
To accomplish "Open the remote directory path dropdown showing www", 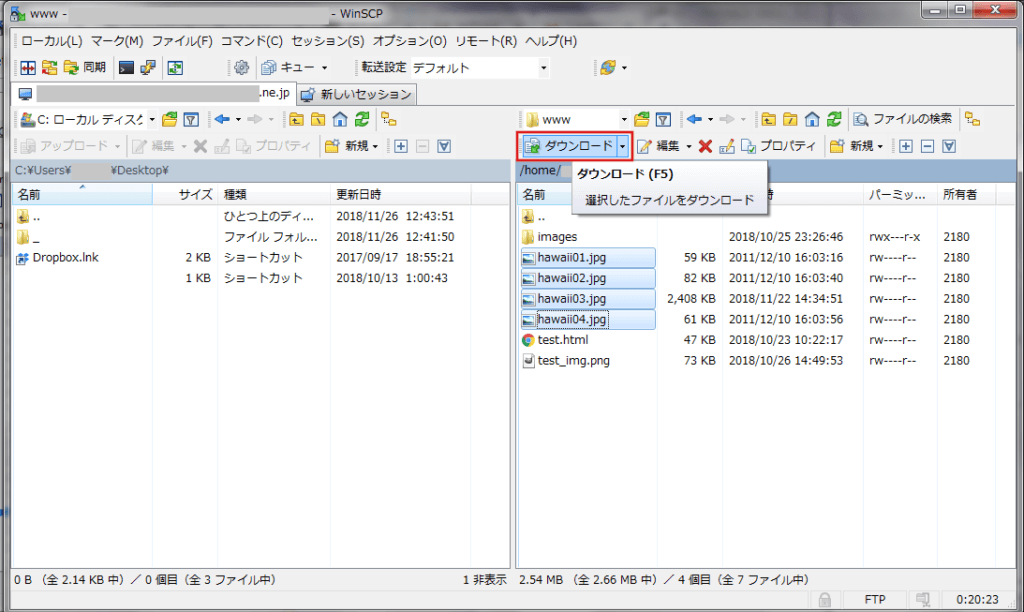I will pyautogui.click(x=624, y=118).
